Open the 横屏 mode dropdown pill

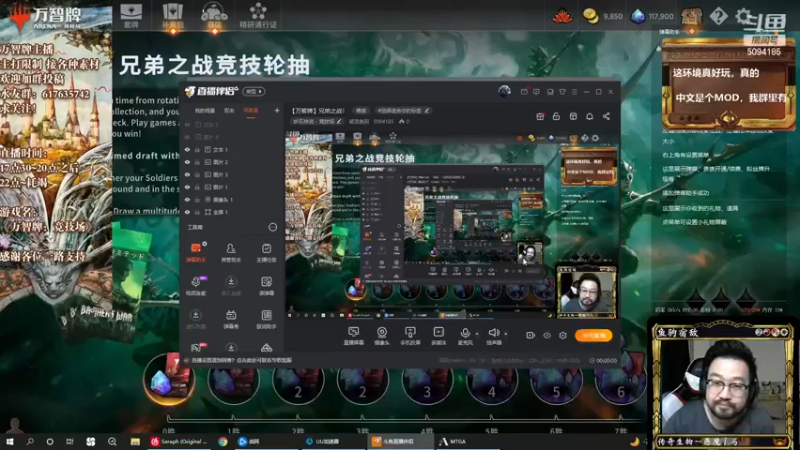tap(253, 92)
